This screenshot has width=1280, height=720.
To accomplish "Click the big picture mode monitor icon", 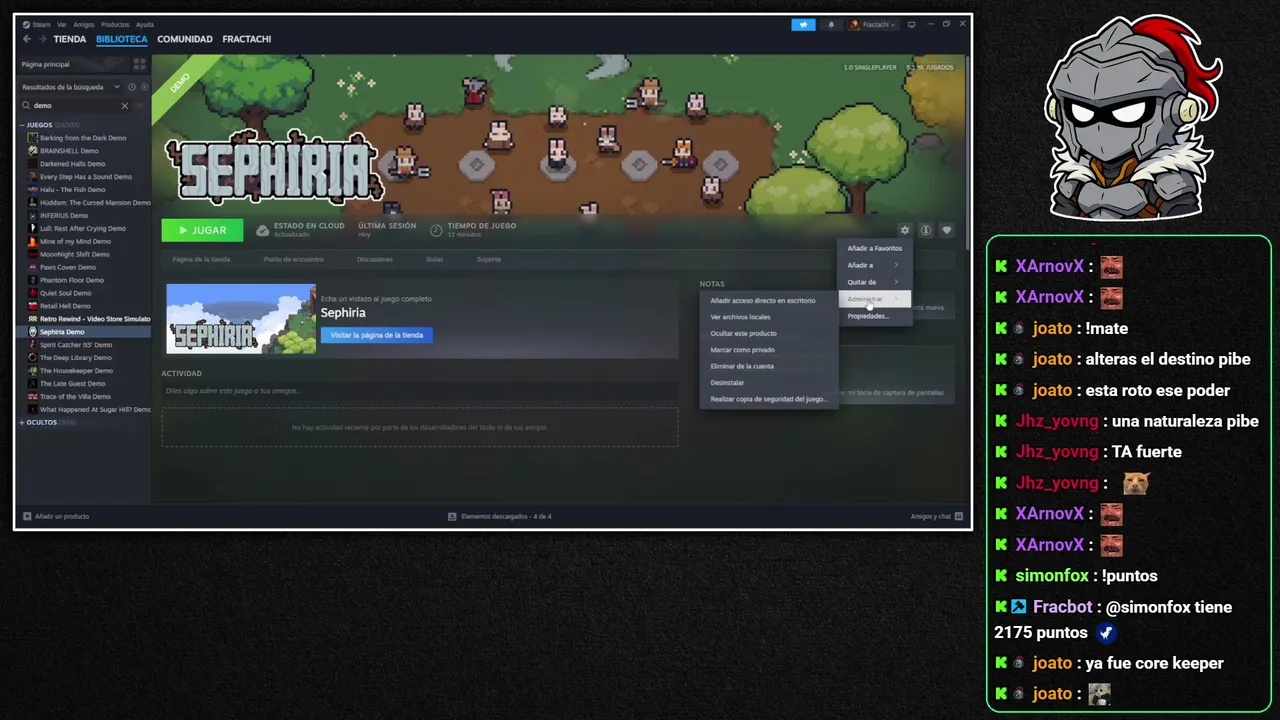I will click(911, 24).
